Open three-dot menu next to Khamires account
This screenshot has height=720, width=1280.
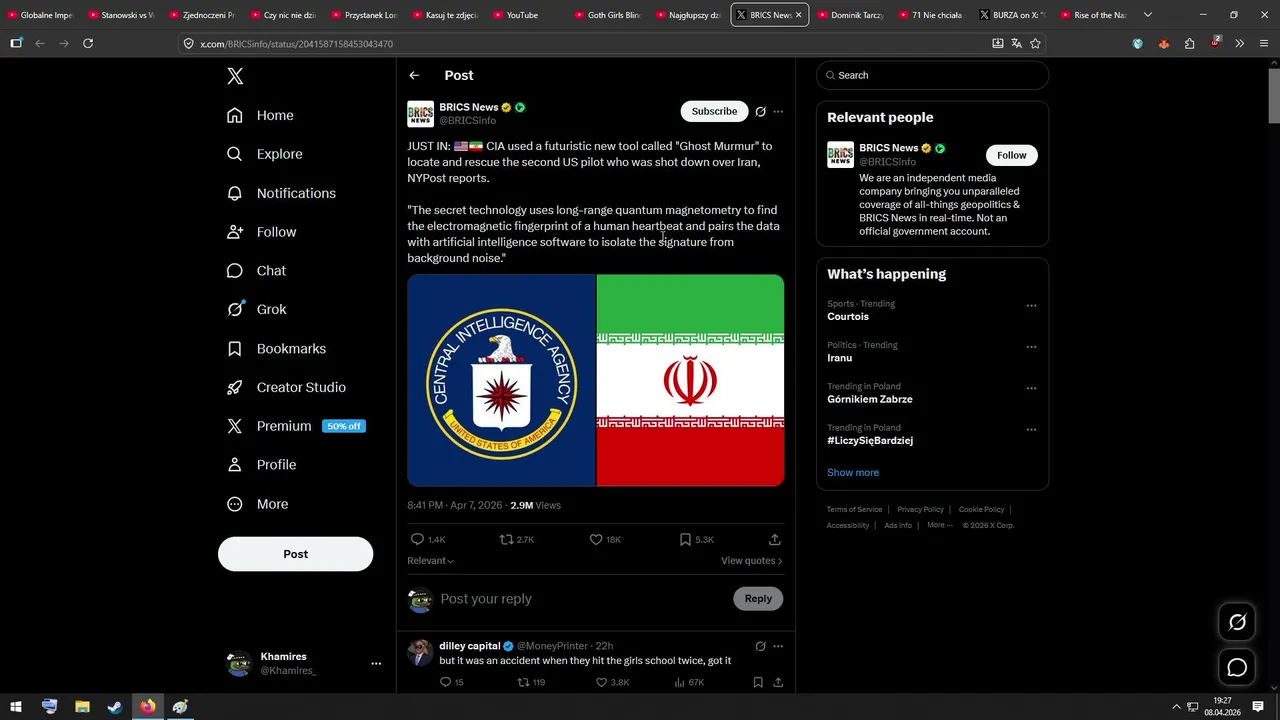pos(376,663)
